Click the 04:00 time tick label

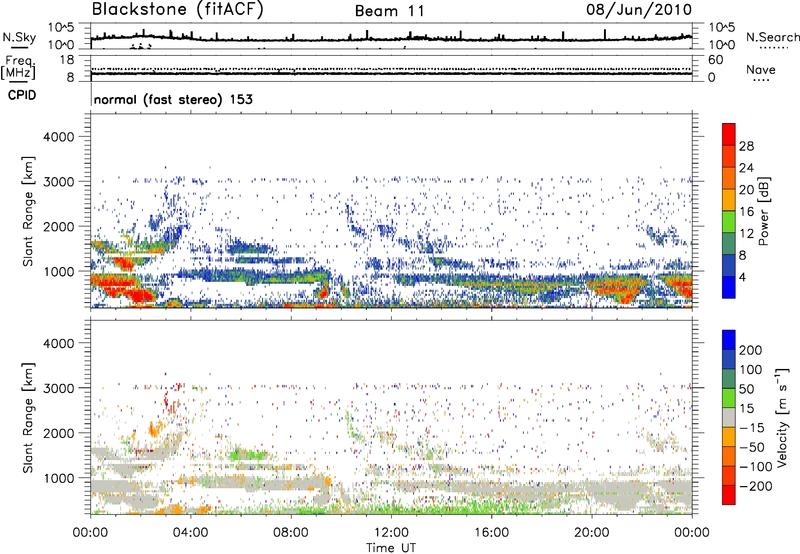click(x=190, y=533)
